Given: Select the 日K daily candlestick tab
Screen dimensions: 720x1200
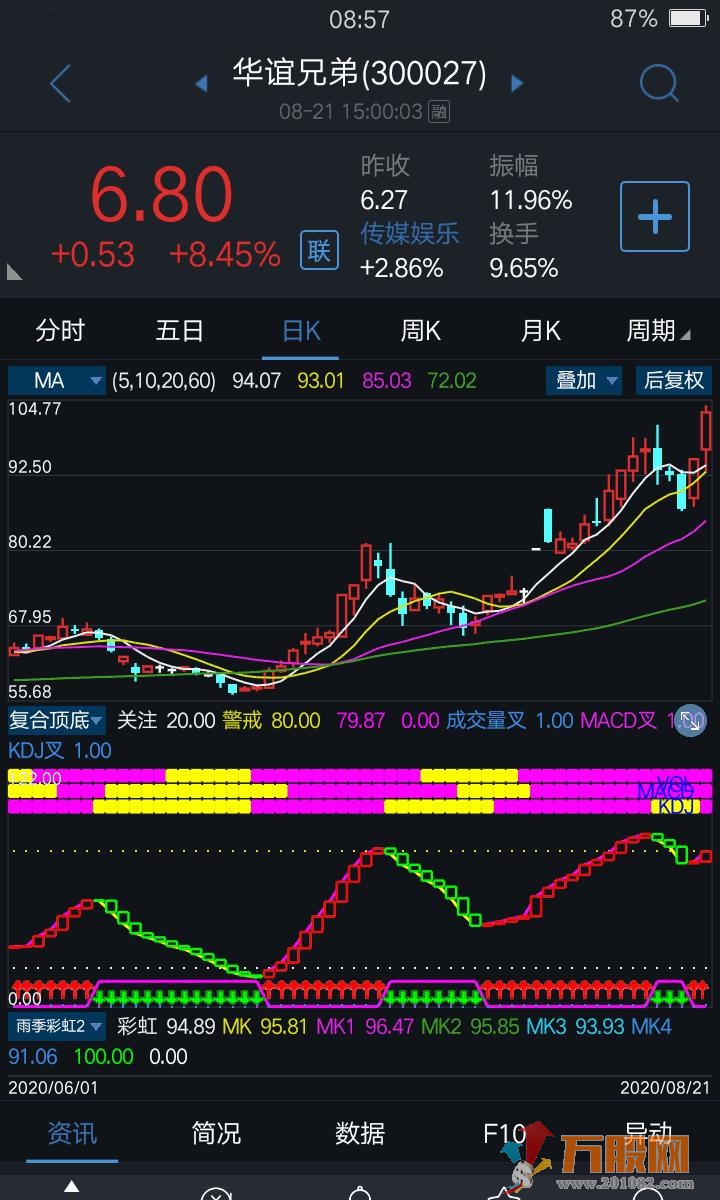Looking at the screenshot, I should pyautogui.click(x=300, y=330).
